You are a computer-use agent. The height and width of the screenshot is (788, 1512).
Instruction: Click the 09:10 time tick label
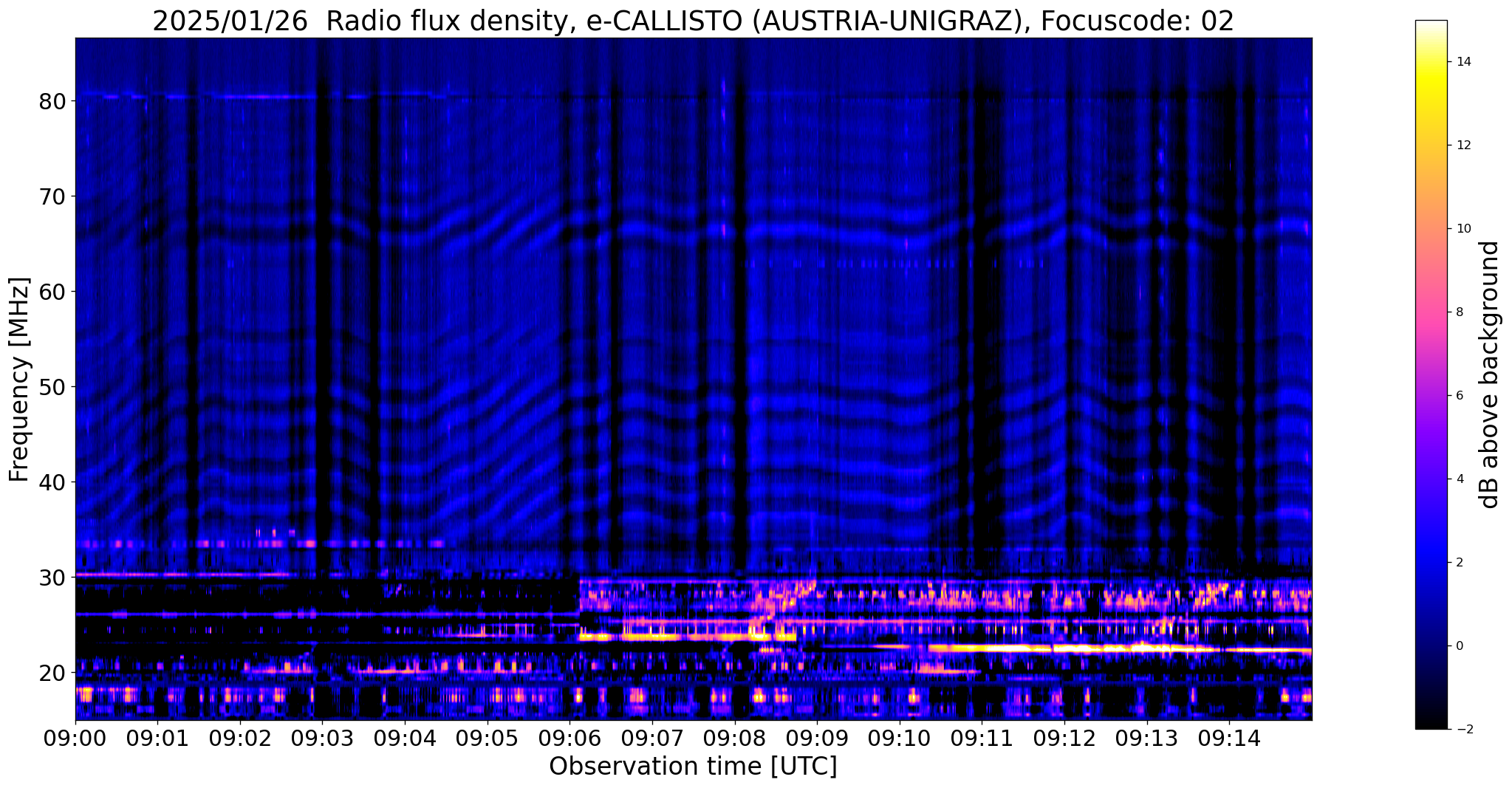(900, 738)
